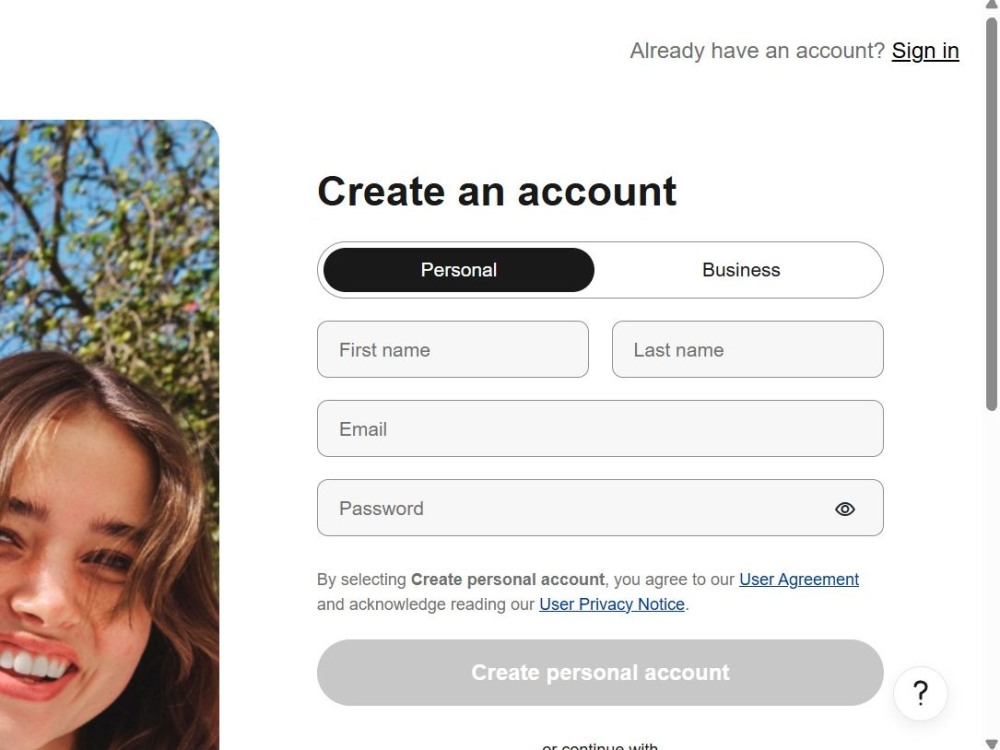Switch to the Business account tab
Screen dimensions: 1000x750
(x=741, y=270)
